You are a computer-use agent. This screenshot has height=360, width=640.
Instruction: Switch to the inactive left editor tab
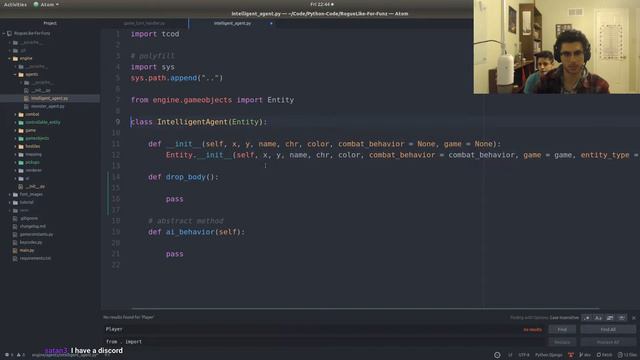pyautogui.click(x=144, y=23)
